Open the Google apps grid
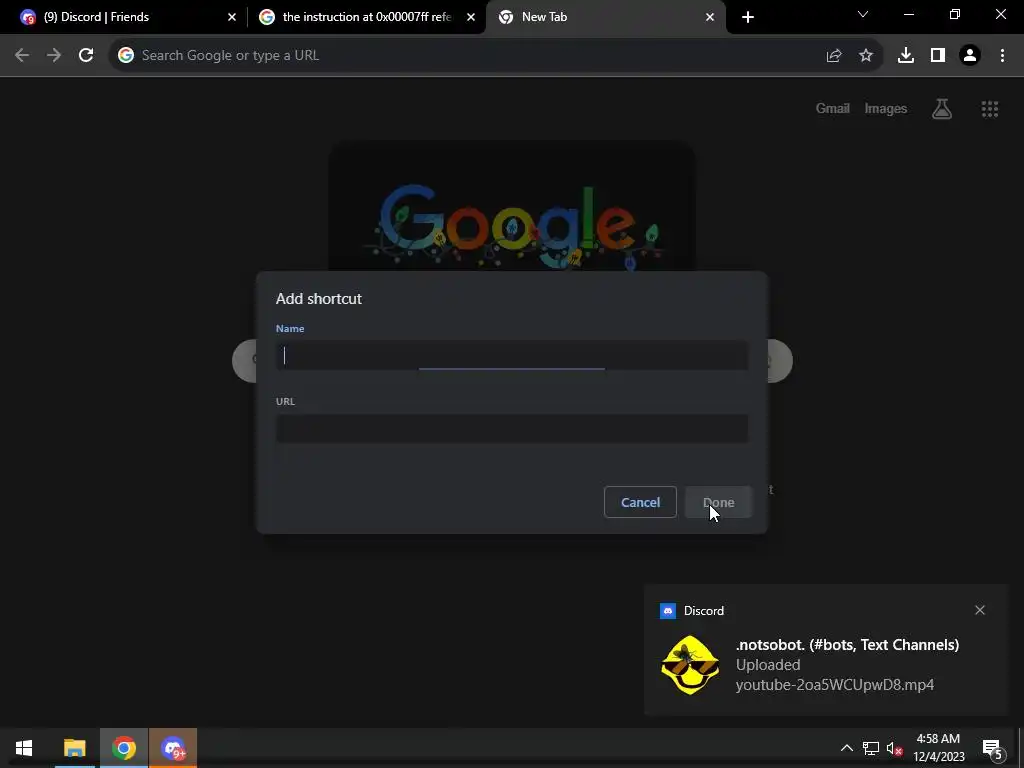This screenshot has height=768, width=1024. (990, 109)
